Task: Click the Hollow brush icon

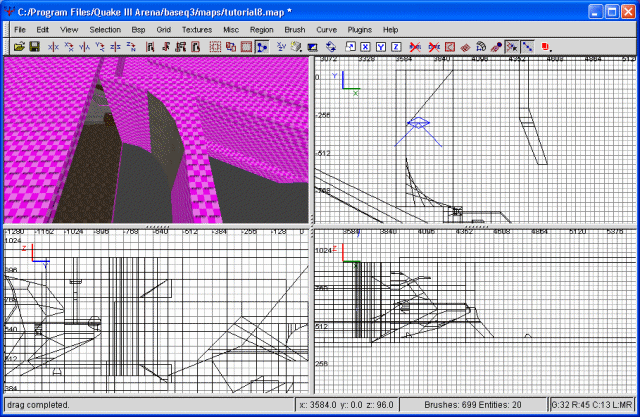Action: coord(246,47)
